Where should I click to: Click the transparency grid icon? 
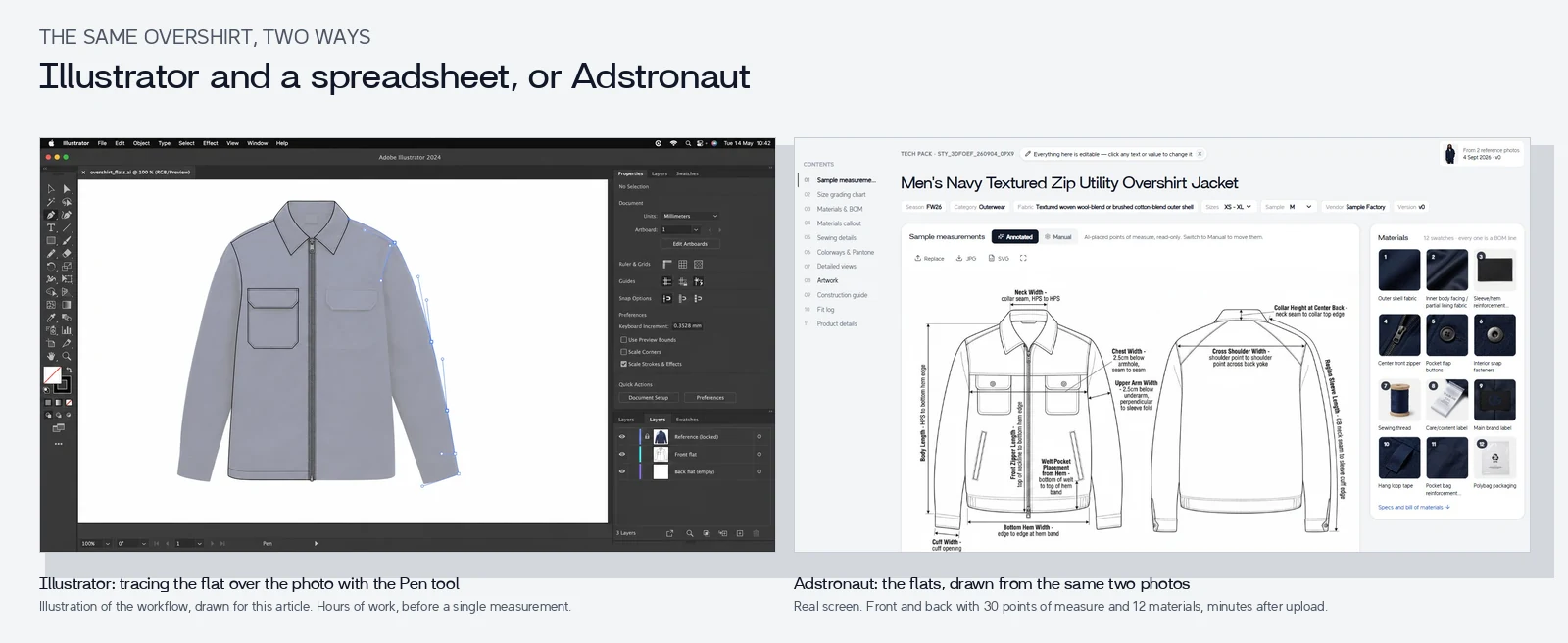[x=699, y=264]
